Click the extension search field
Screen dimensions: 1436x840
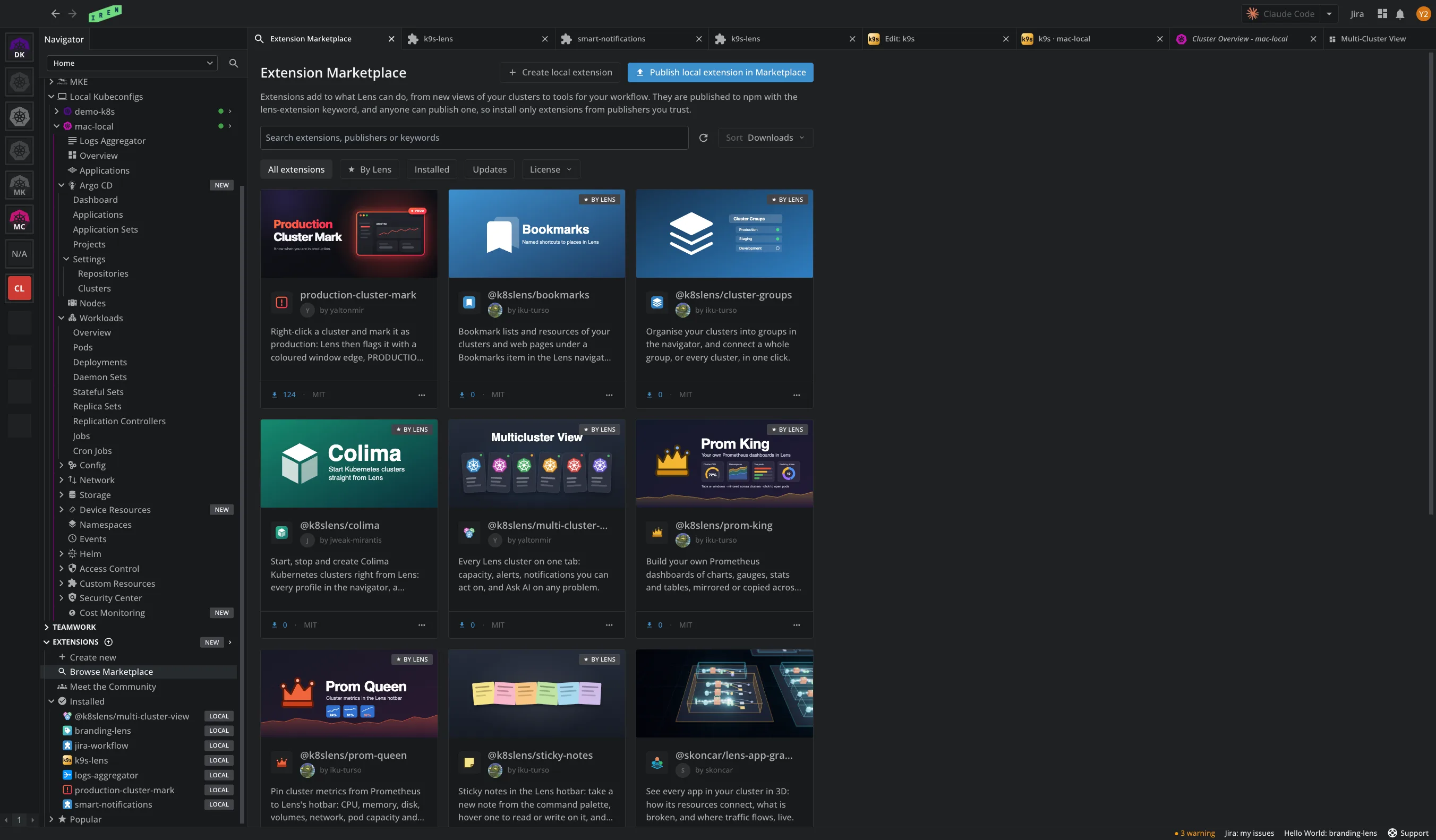click(474, 138)
